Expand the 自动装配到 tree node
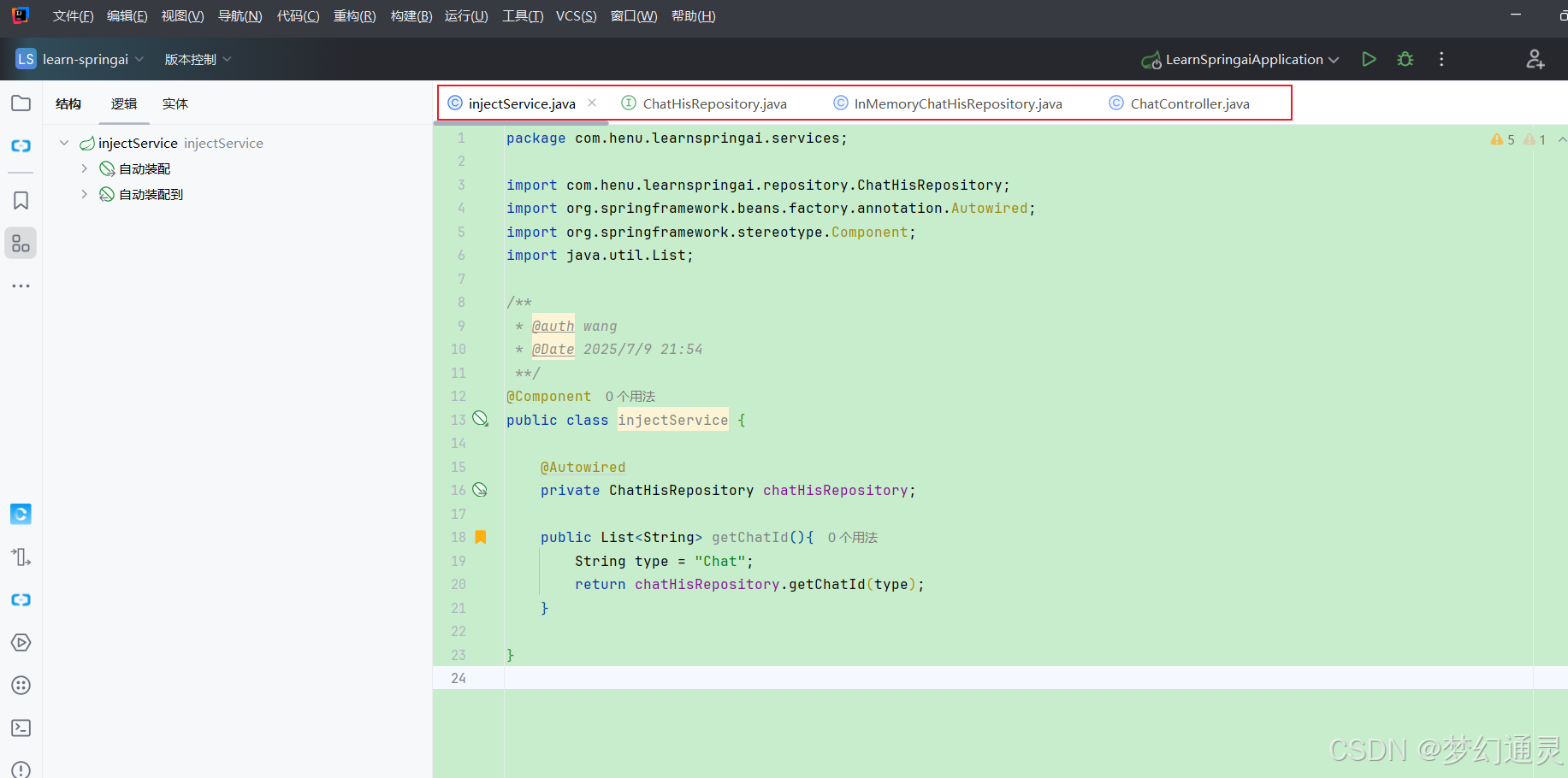Screen dimensions: 1568x778 pos(84,194)
